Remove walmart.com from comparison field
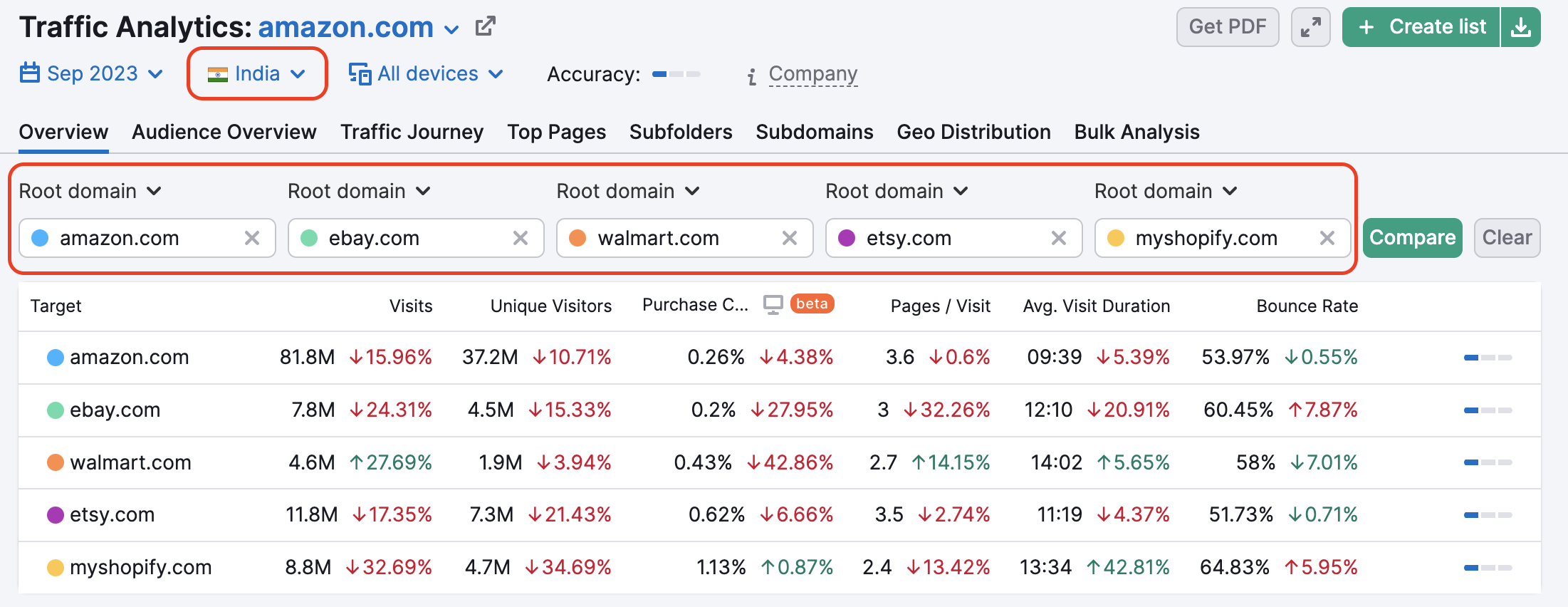 790,238
